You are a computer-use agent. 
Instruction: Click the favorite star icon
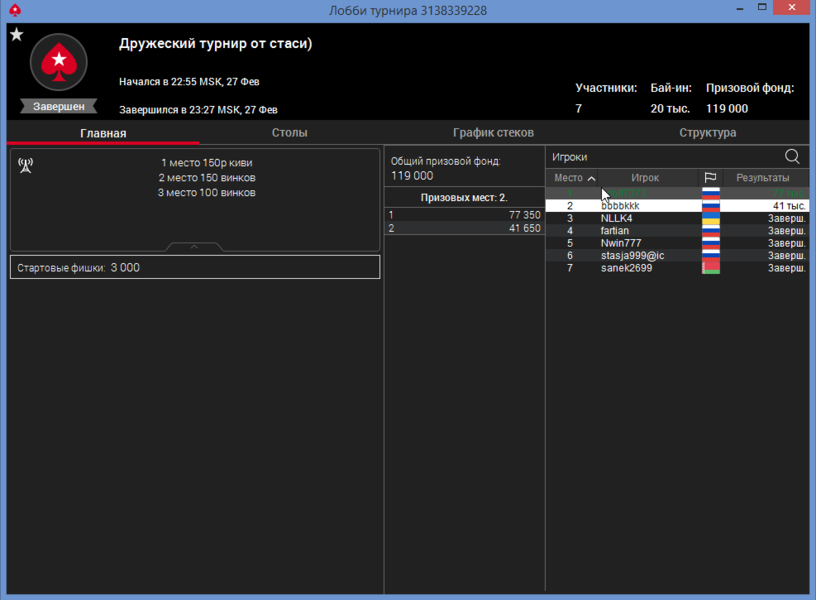(x=16, y=35)
